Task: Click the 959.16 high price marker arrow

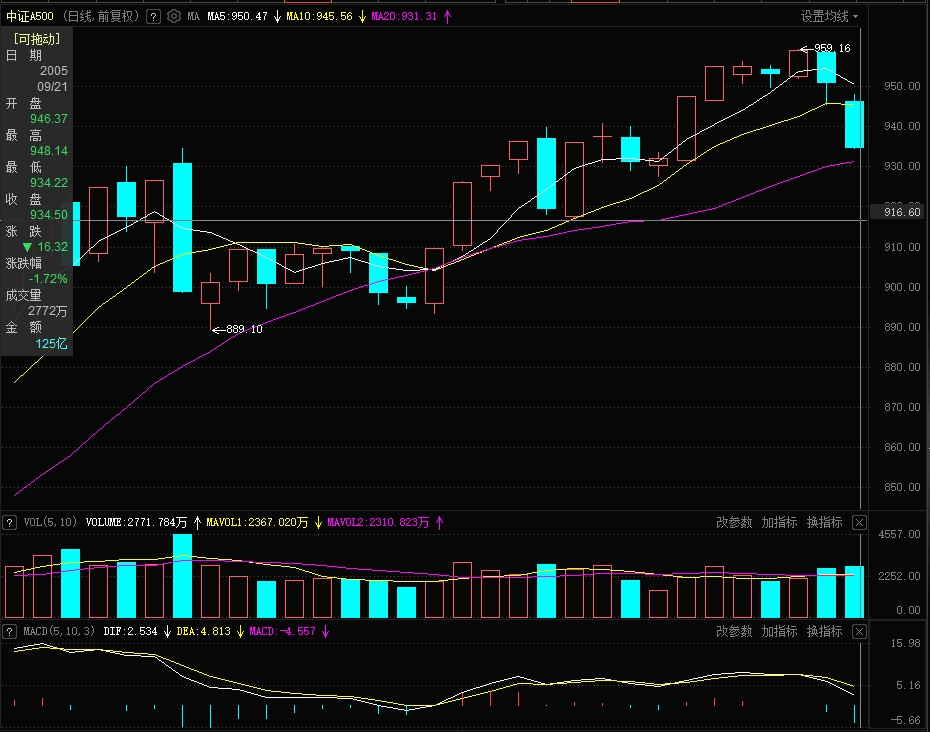Action: click(x=804, y=48)
